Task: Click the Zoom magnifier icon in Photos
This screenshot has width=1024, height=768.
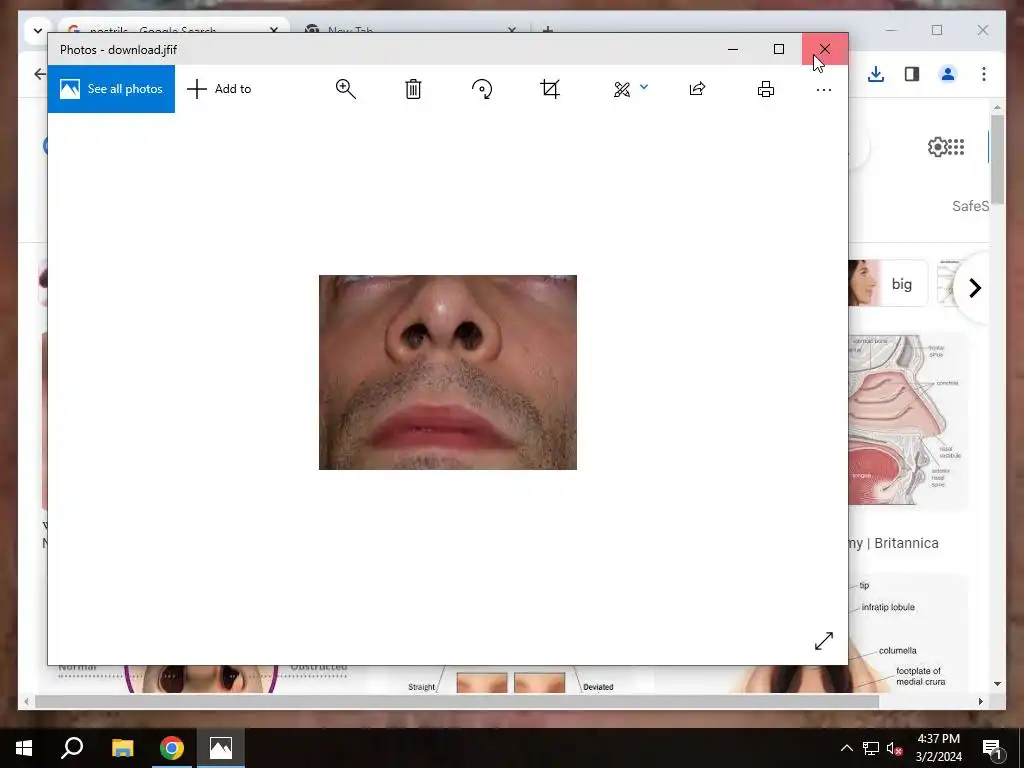Action: tap(345, 89)
